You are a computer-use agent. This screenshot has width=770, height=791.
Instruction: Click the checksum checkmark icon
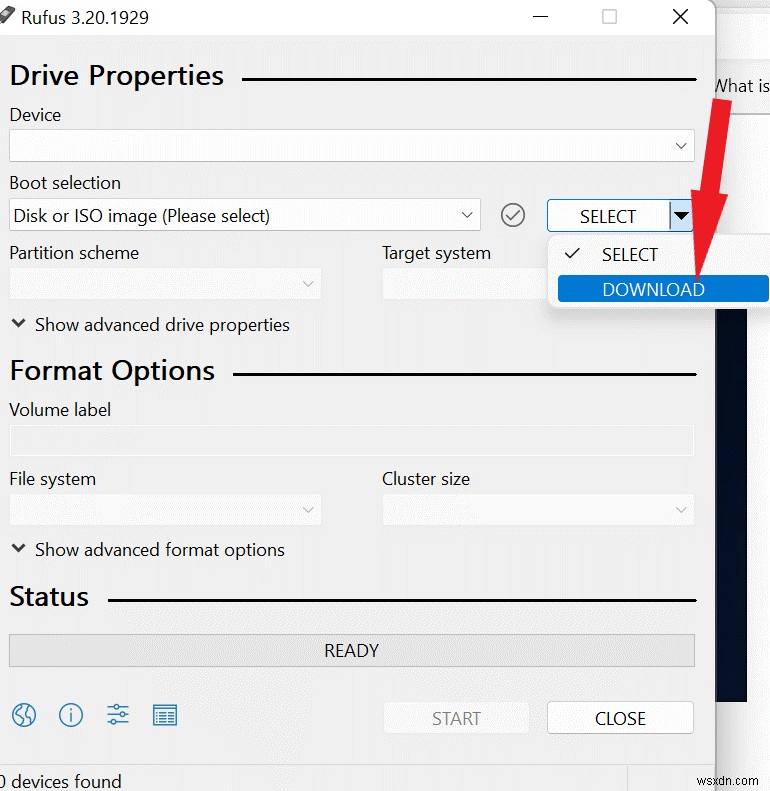tap(513, 215)
